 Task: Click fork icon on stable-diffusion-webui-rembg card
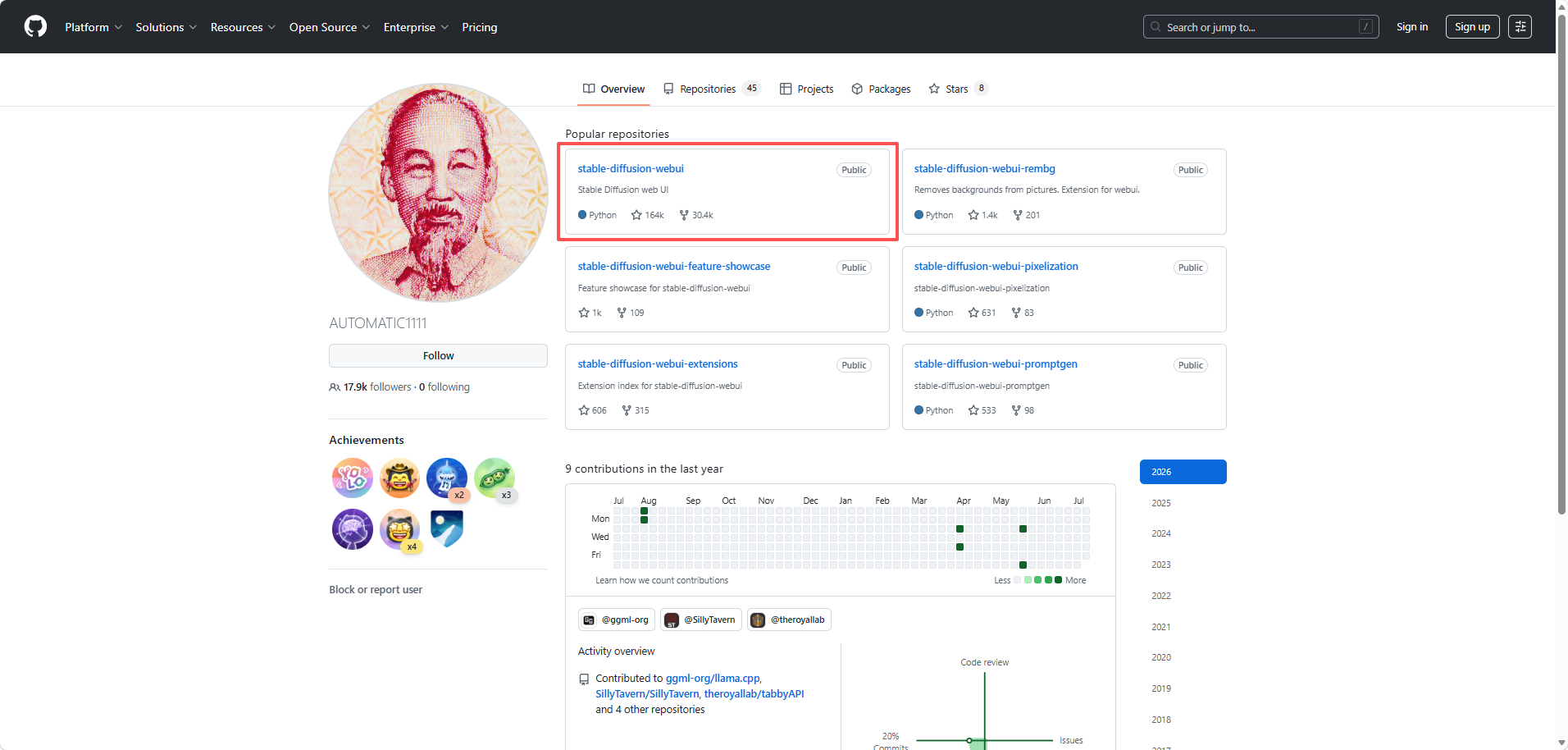1018,215
